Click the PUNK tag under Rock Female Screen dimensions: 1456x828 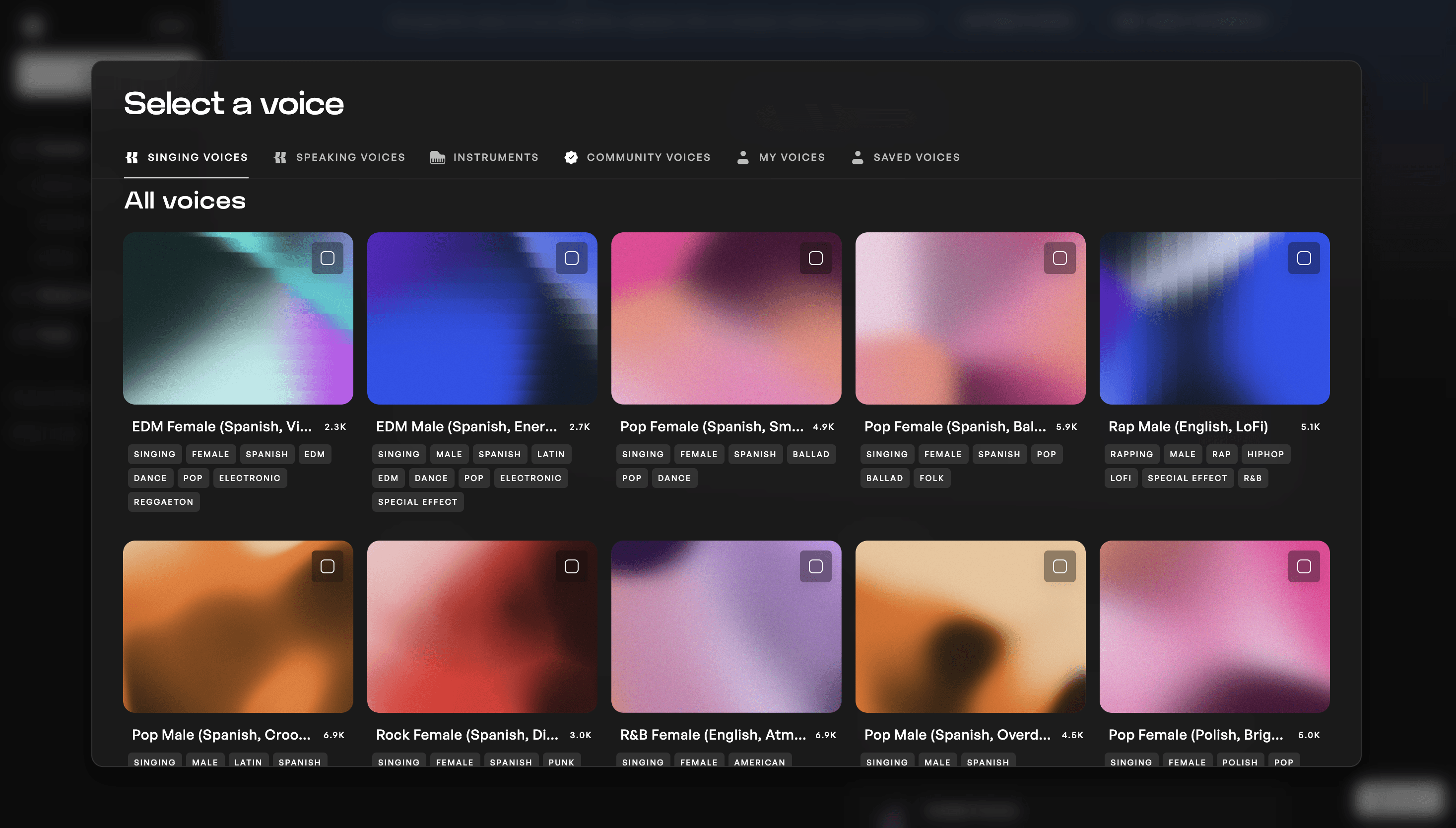click(561, 761)
